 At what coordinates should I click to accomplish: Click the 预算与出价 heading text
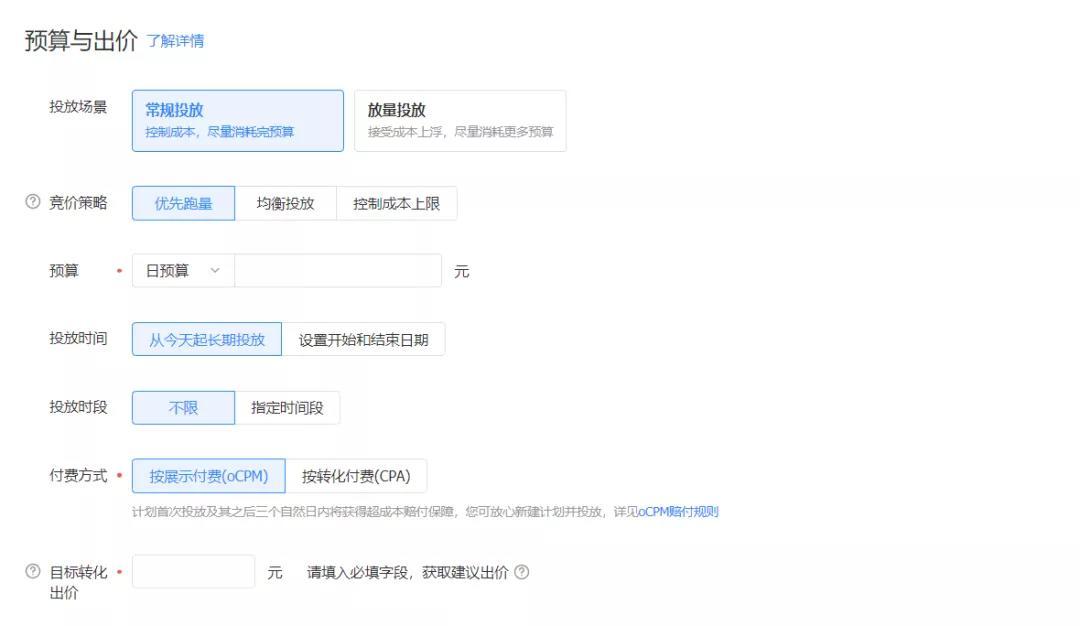point(81,41)
